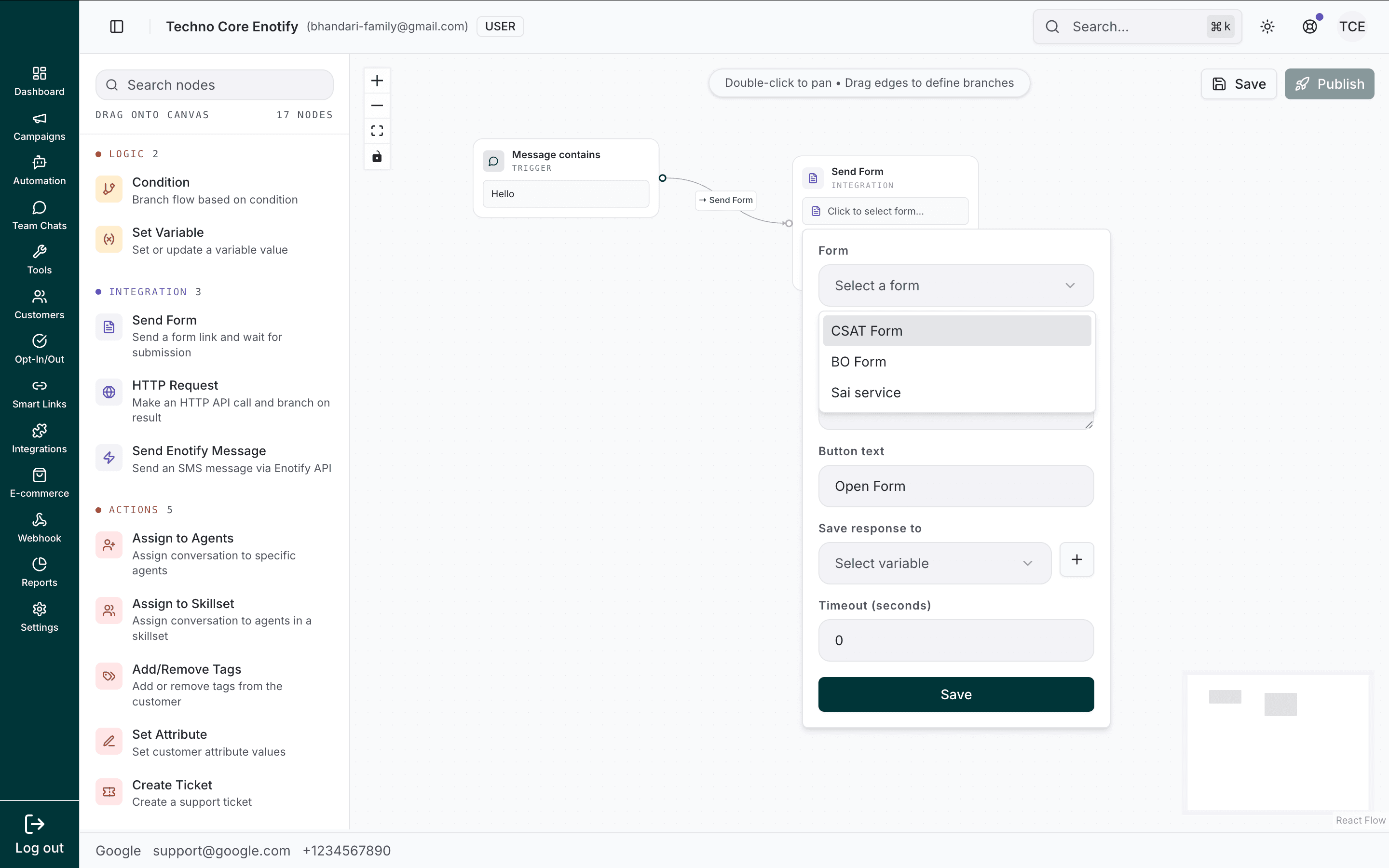The height and width of the screenshot is (868, 1389).
Task: Click the USER role badge
Action: (x=500, y=27)
